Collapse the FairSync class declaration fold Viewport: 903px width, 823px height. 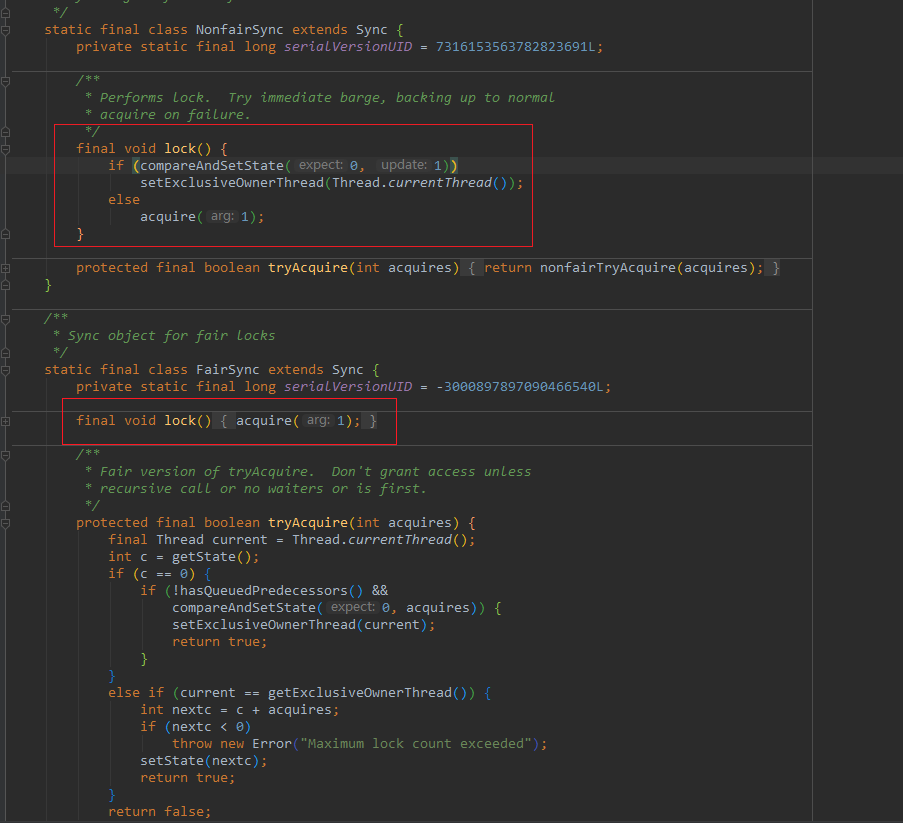click(6, 370)
